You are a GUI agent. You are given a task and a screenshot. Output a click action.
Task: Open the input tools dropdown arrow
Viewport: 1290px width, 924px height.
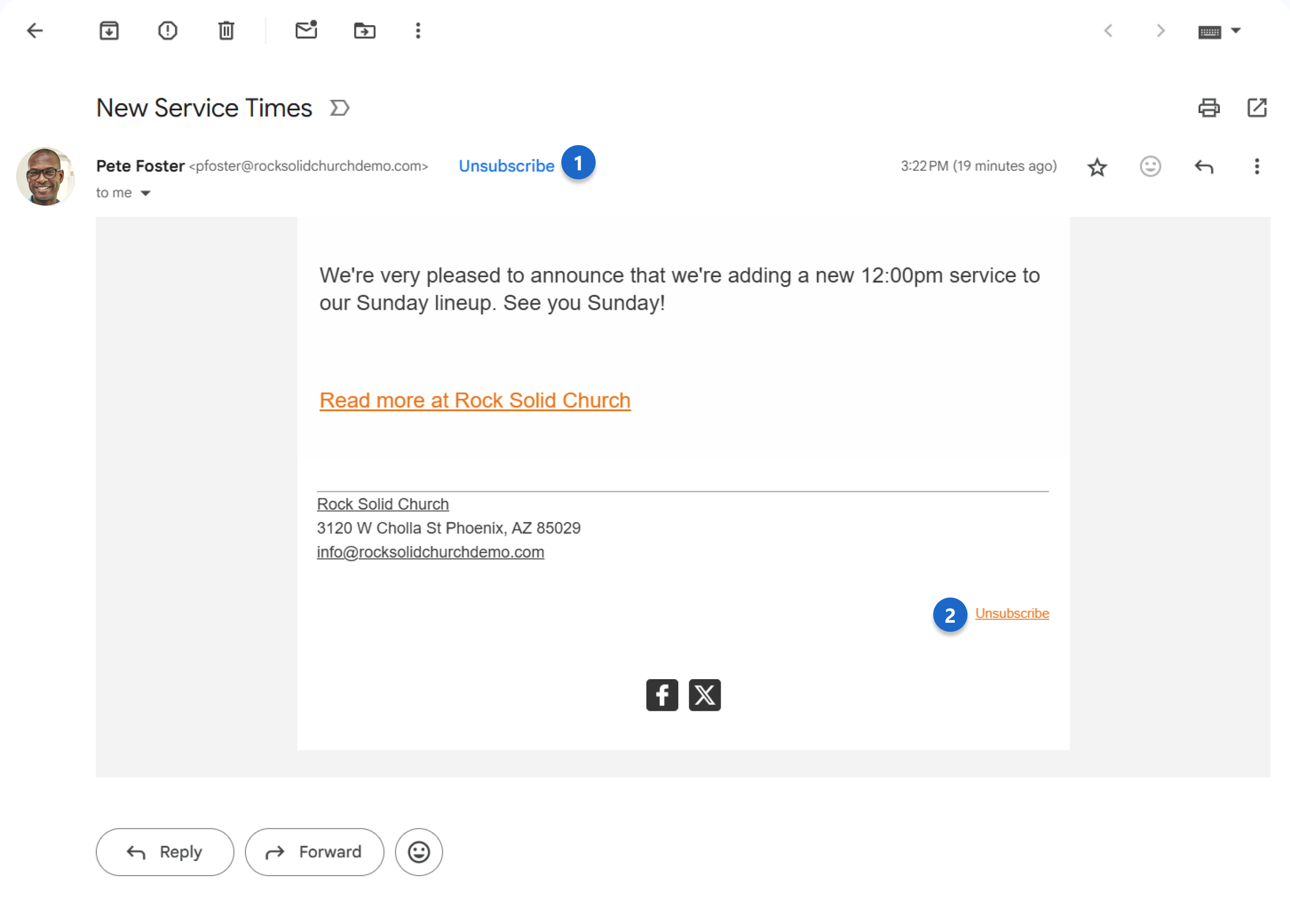[1236, 30]
